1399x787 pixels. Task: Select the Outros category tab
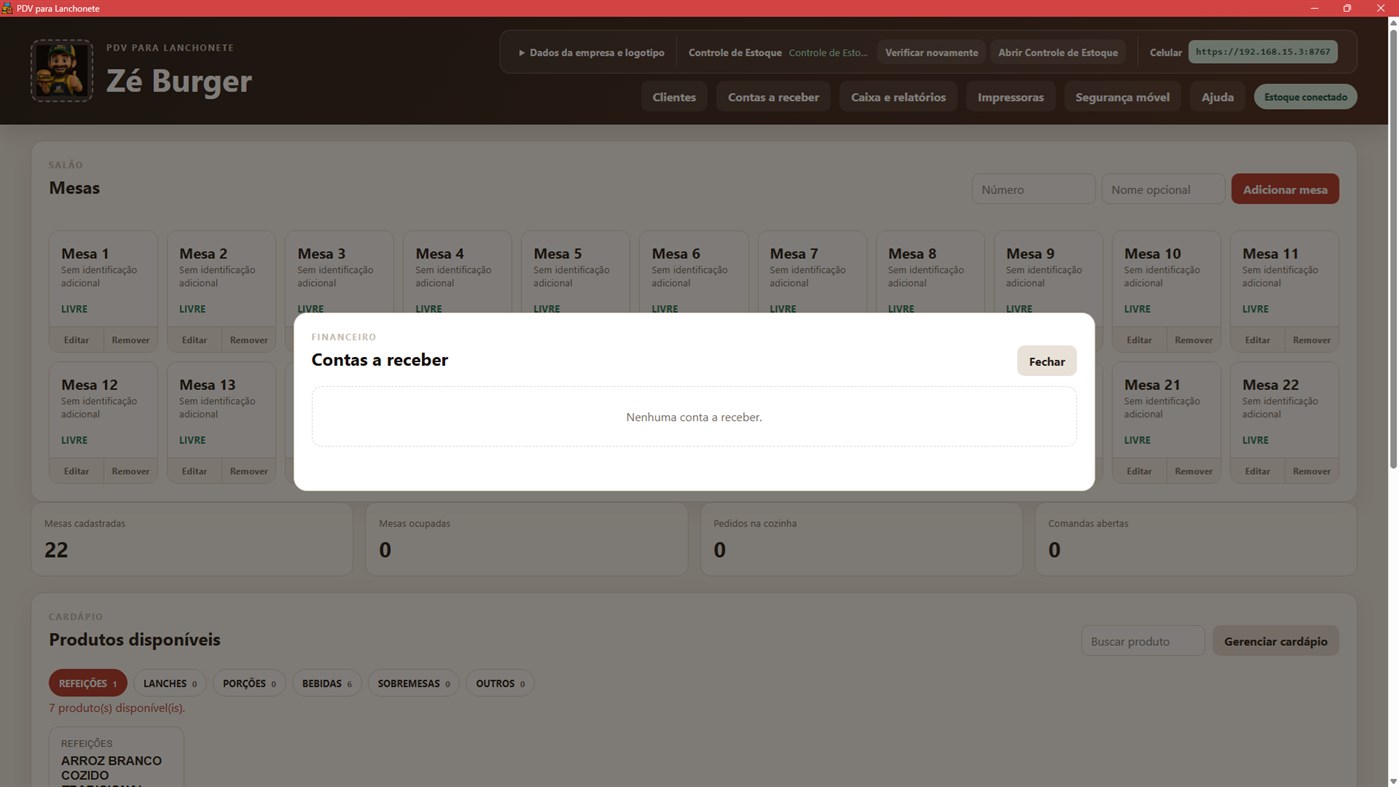pyautogui.click(x=500, y=683)
